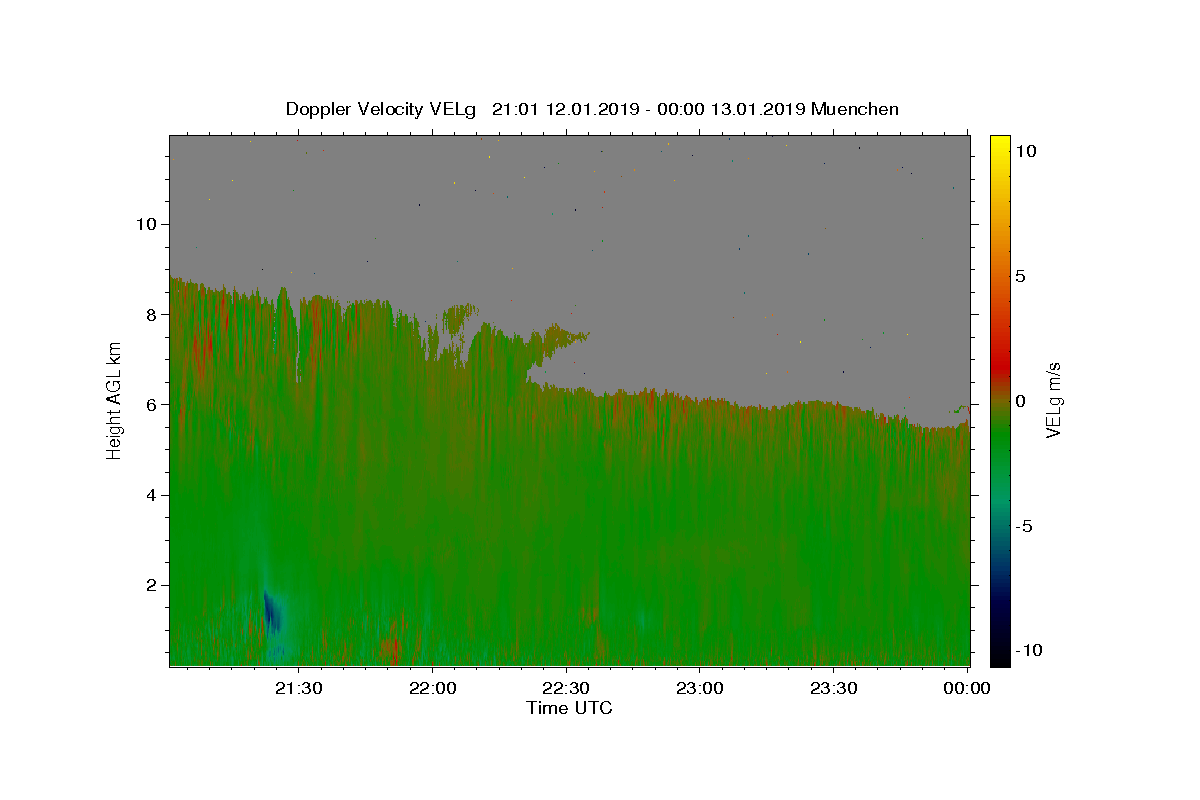Click the '00:00' time axis label
The image size is (1200, 800).
tap(968, 688)
